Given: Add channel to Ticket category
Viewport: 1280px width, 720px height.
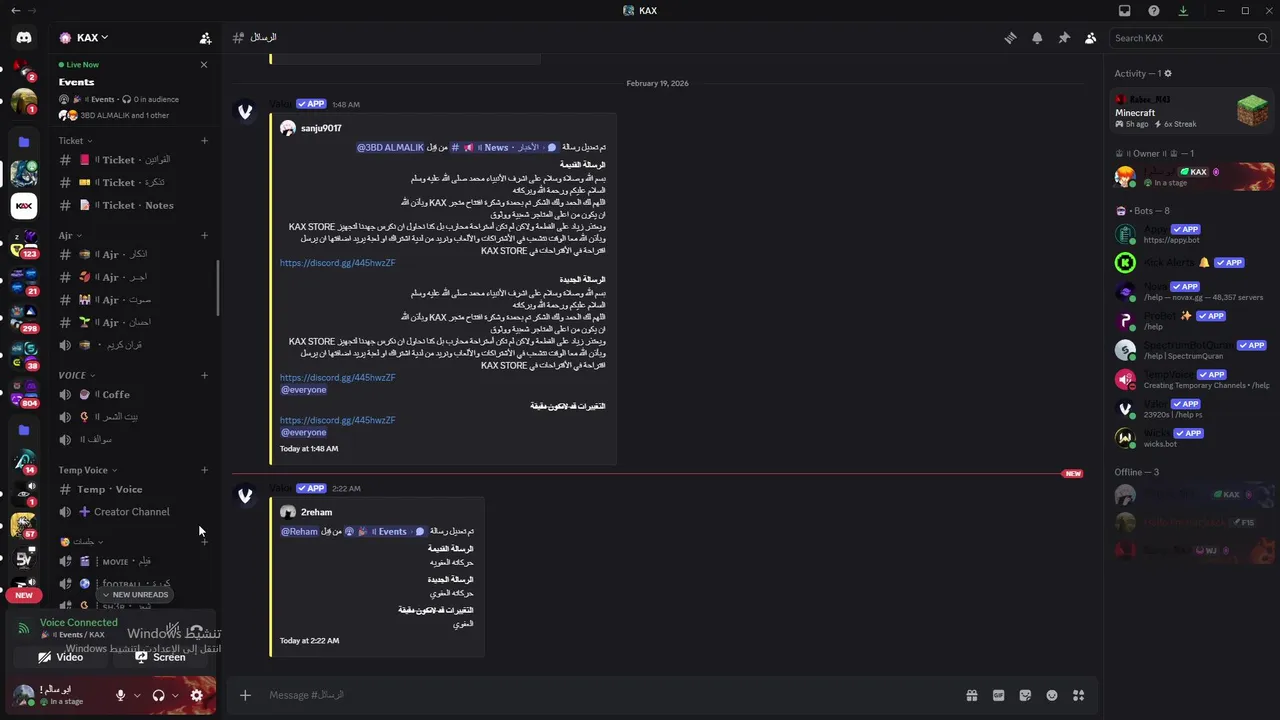Looking at the screenshot, I should point(204,141).
